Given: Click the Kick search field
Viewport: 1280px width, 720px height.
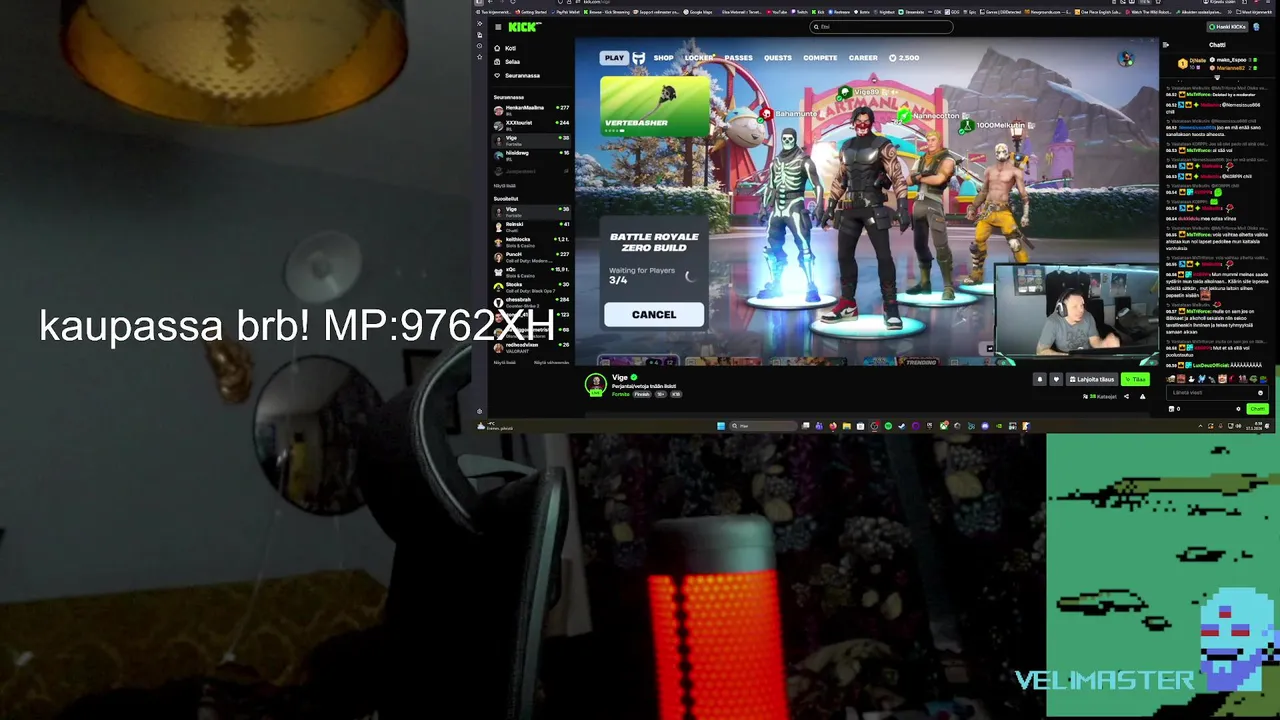Looking at the screenshot, I should coord(881,27).
